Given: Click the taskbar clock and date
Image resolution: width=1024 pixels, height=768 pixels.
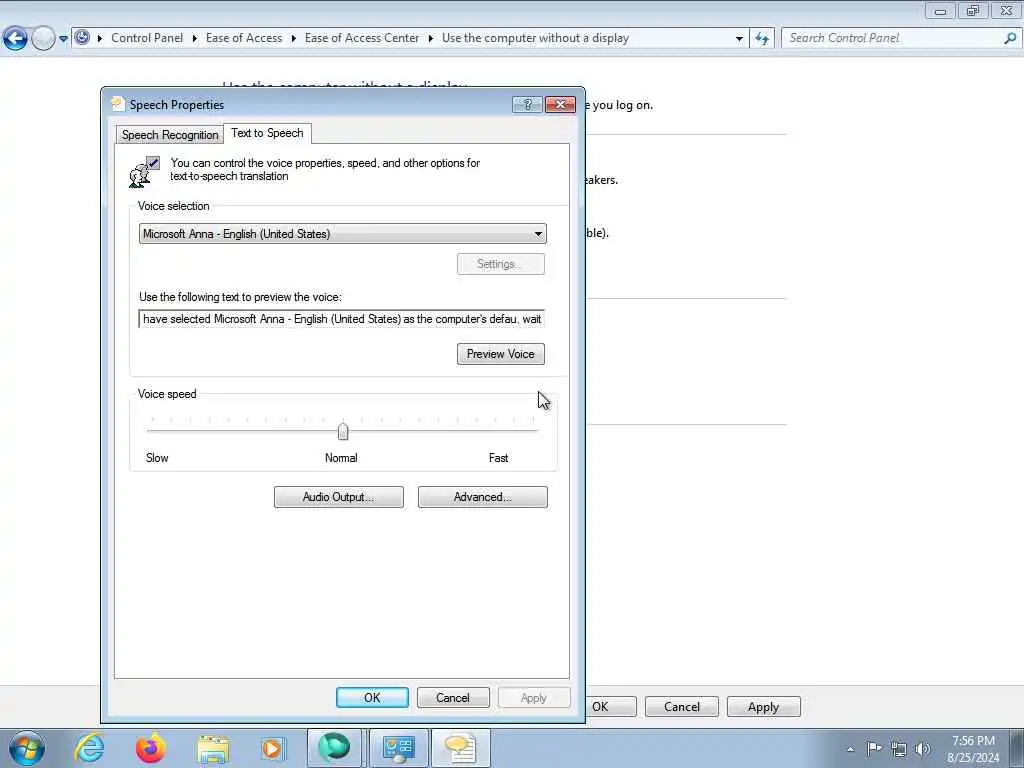Looking at the screenshot, I should (973, 749).
